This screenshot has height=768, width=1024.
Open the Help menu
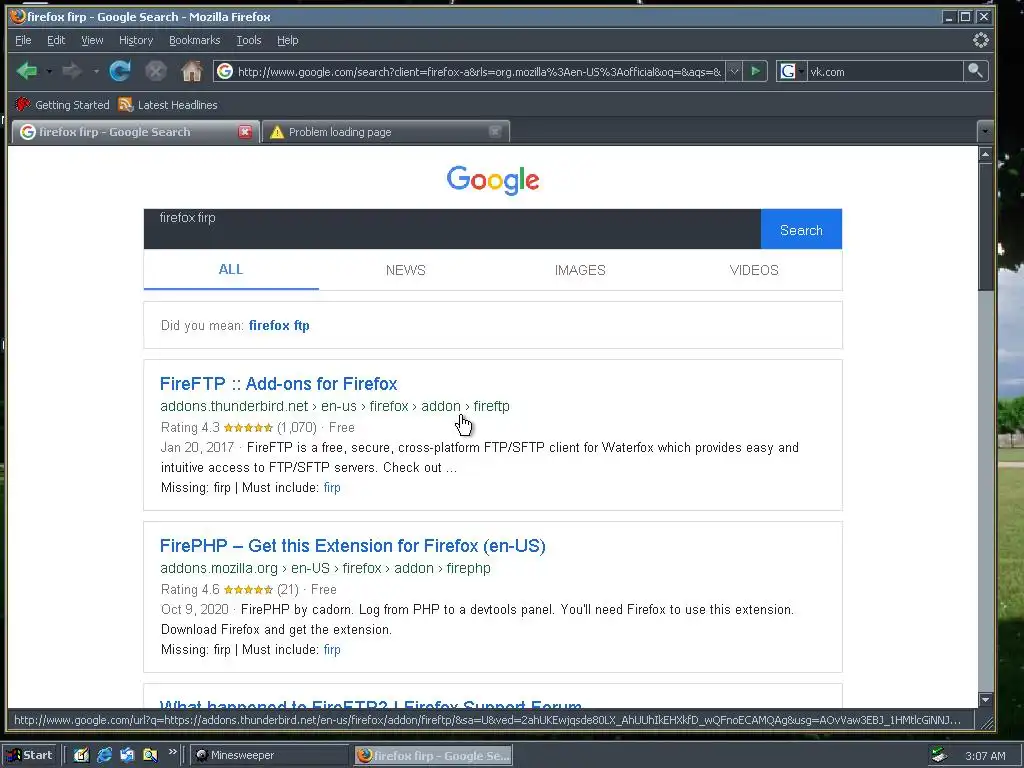[x=287, y=40]
